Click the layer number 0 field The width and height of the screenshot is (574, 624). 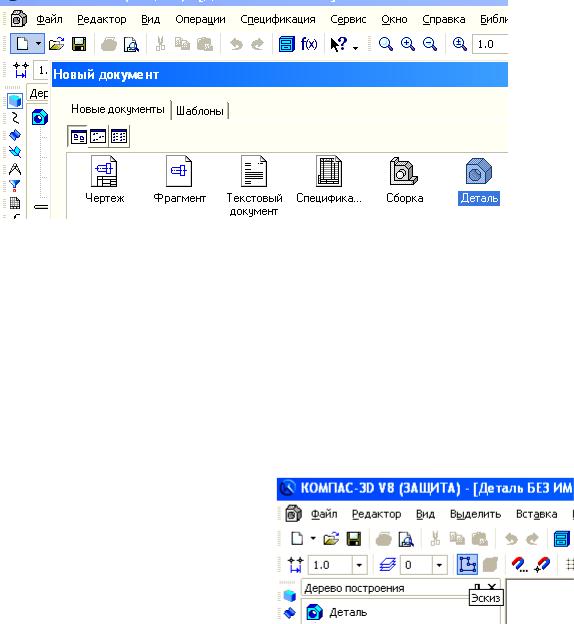[416, 565]
